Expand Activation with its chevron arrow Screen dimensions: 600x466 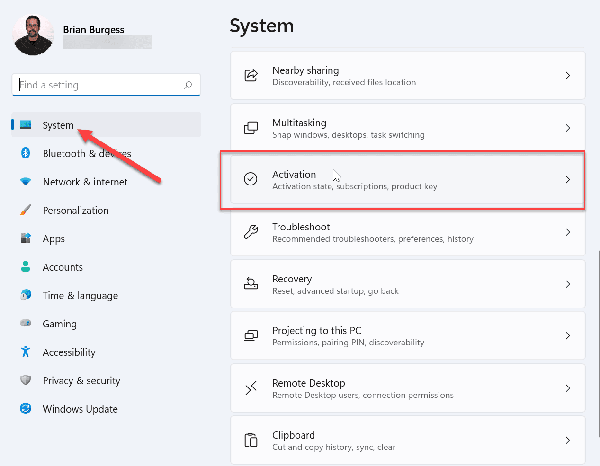[567, 180]
